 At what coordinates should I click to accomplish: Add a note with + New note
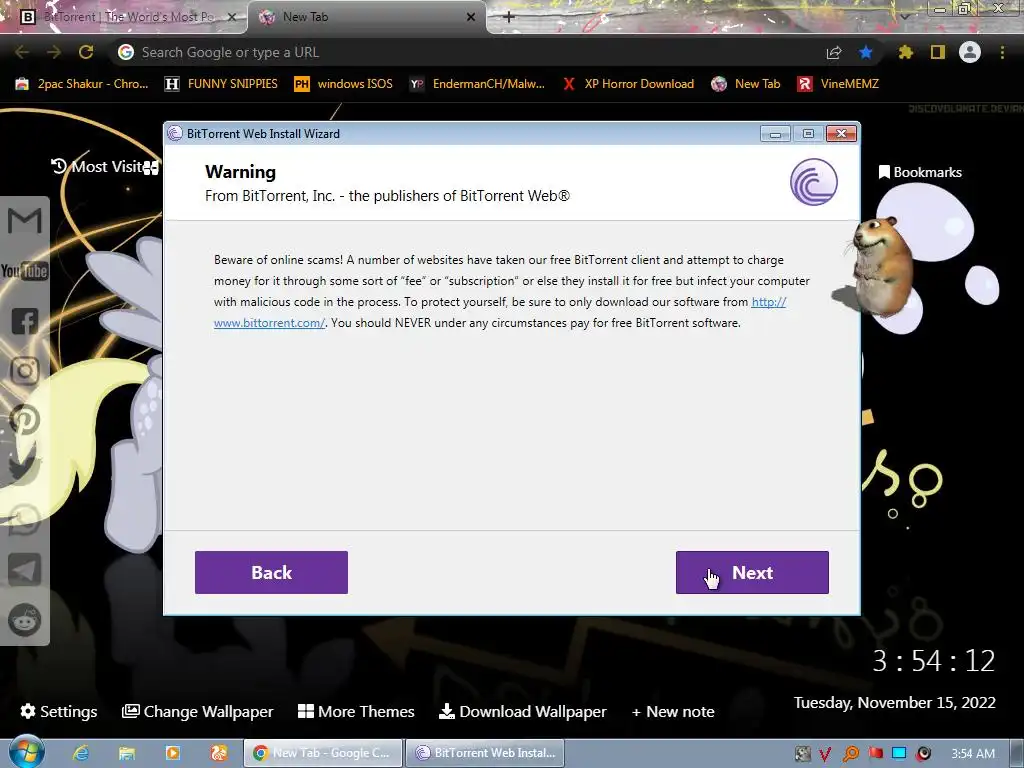point(673,711)
